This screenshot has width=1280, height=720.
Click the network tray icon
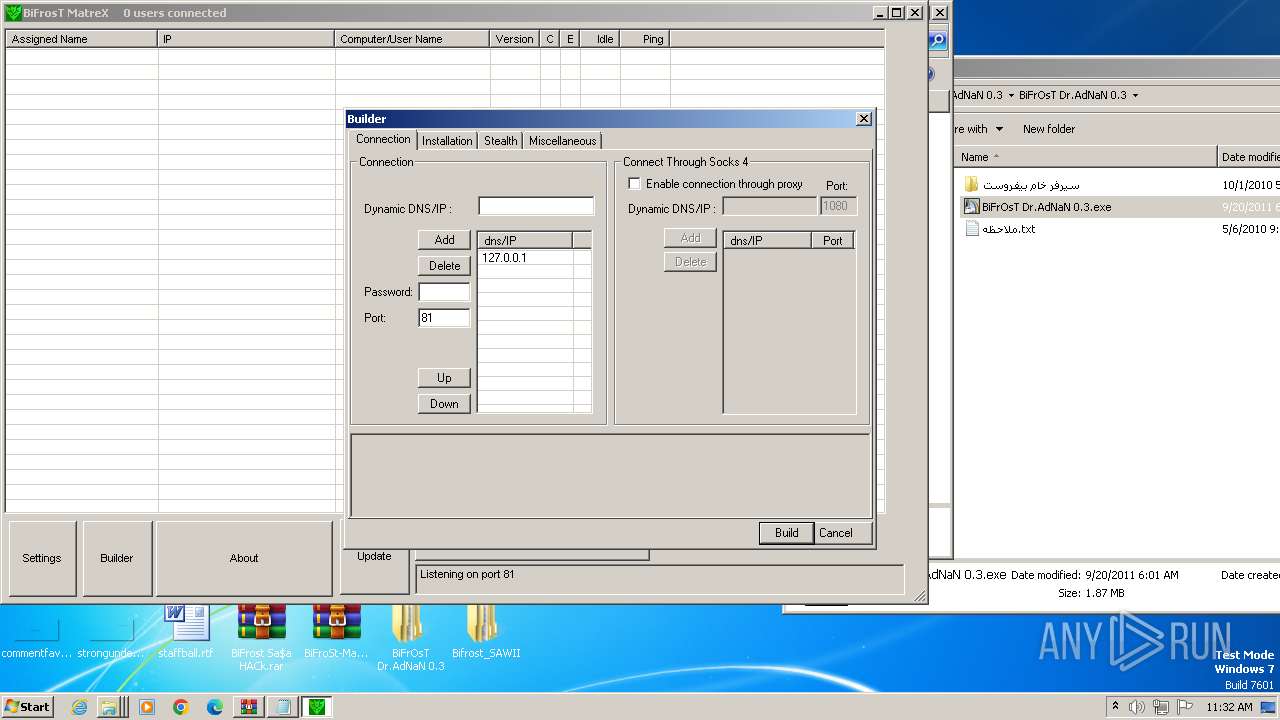pos(1161,707)
